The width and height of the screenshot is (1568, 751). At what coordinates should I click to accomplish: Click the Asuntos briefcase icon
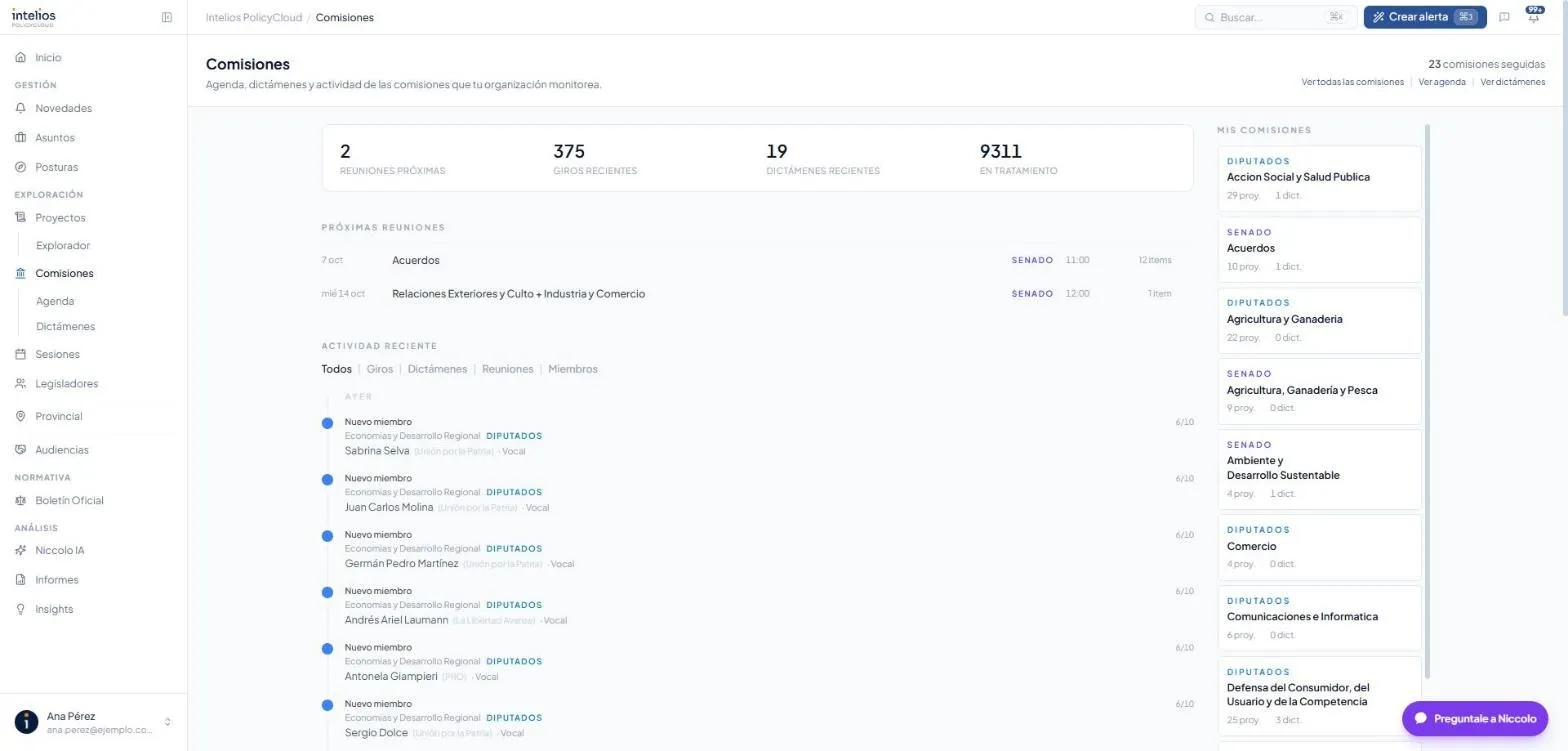pos(21,138)
